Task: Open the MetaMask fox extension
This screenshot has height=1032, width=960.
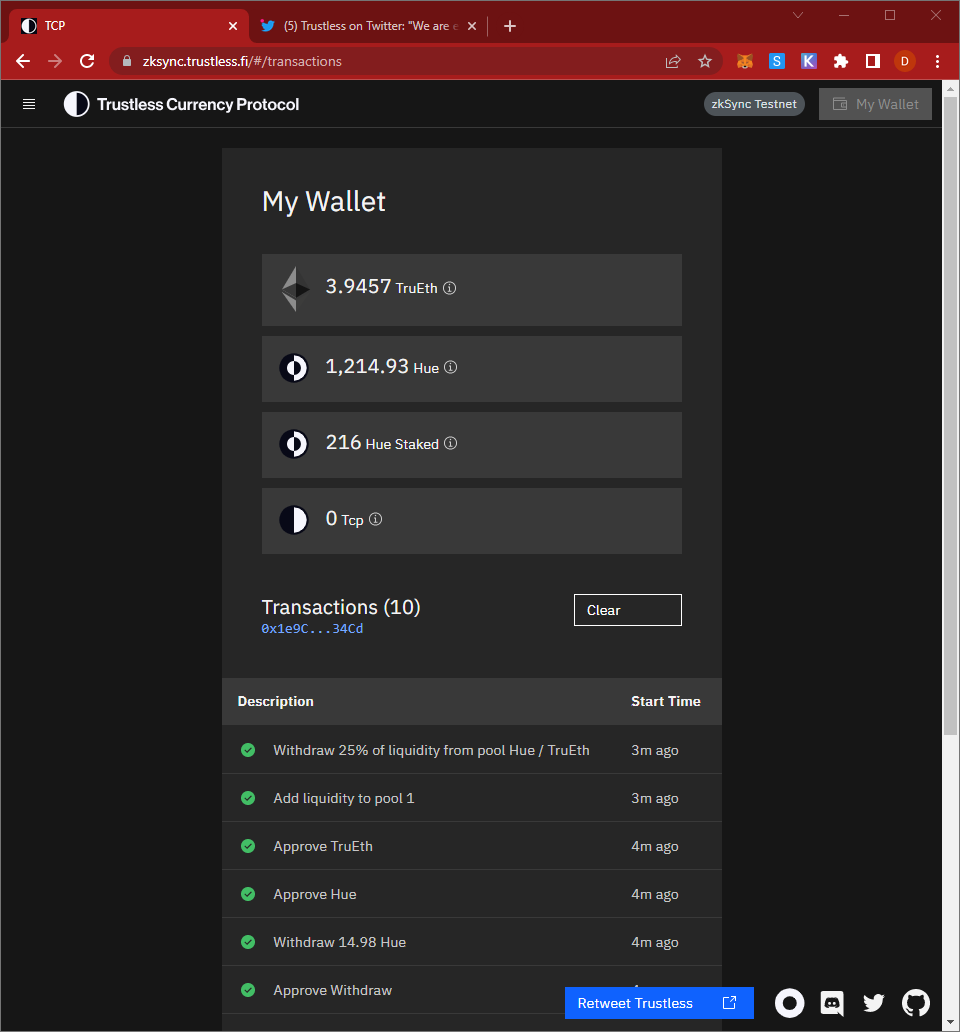Action: click(x=745, y=61)
